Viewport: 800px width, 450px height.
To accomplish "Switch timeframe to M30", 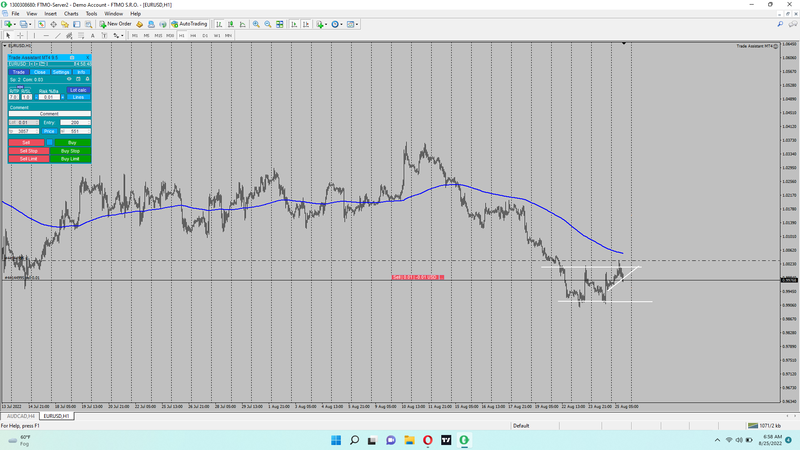I will [x=170, y=36].
